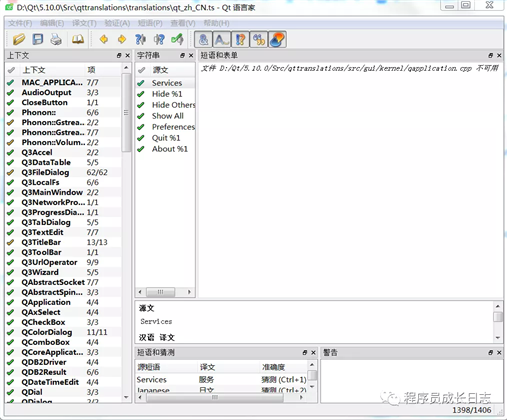Click the context list scrollbar up arrow

click(126, 68)
